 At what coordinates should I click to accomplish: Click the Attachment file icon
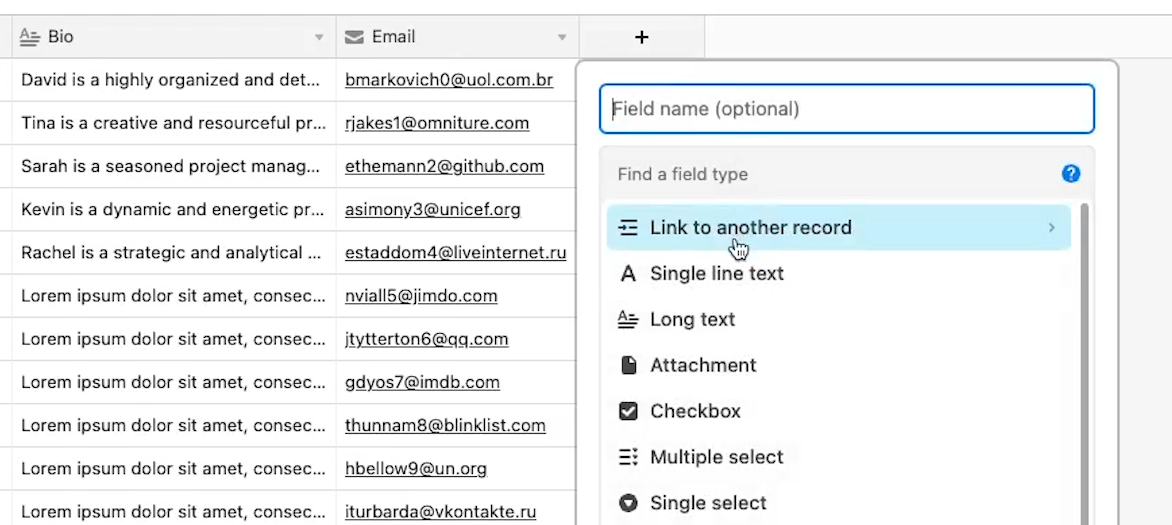(x=629, y=365)
